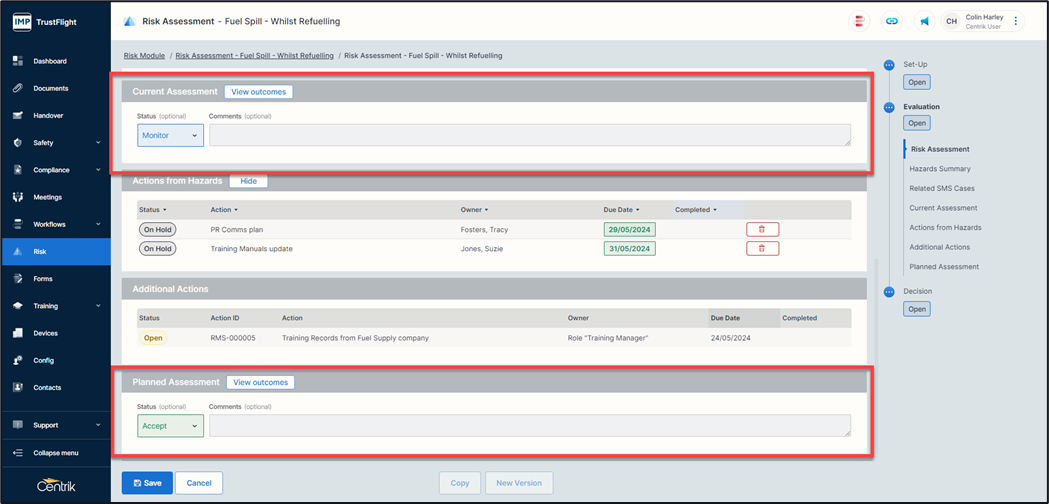Delete the PR Comms plan action

[x=762, y=229]
